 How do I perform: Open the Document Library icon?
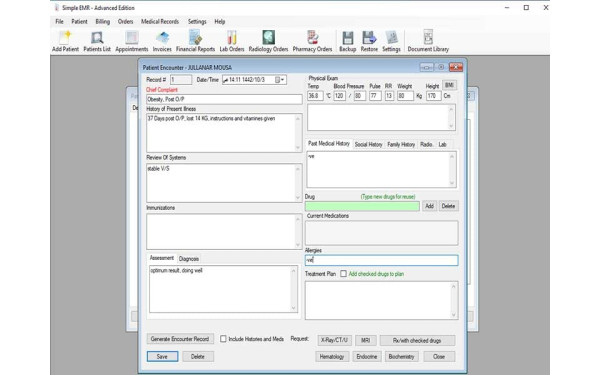click(x=428, y=41)
